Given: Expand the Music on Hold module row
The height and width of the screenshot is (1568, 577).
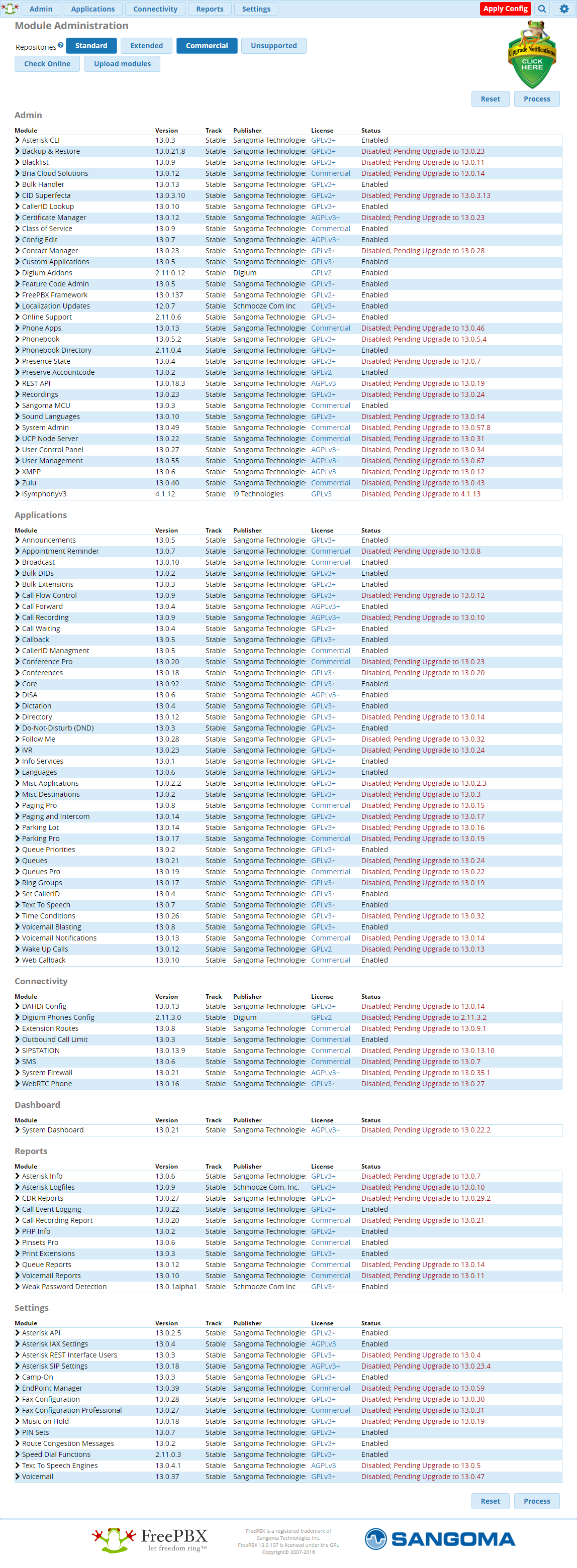Looking at the screenshot, I should tap(288, 1421).
